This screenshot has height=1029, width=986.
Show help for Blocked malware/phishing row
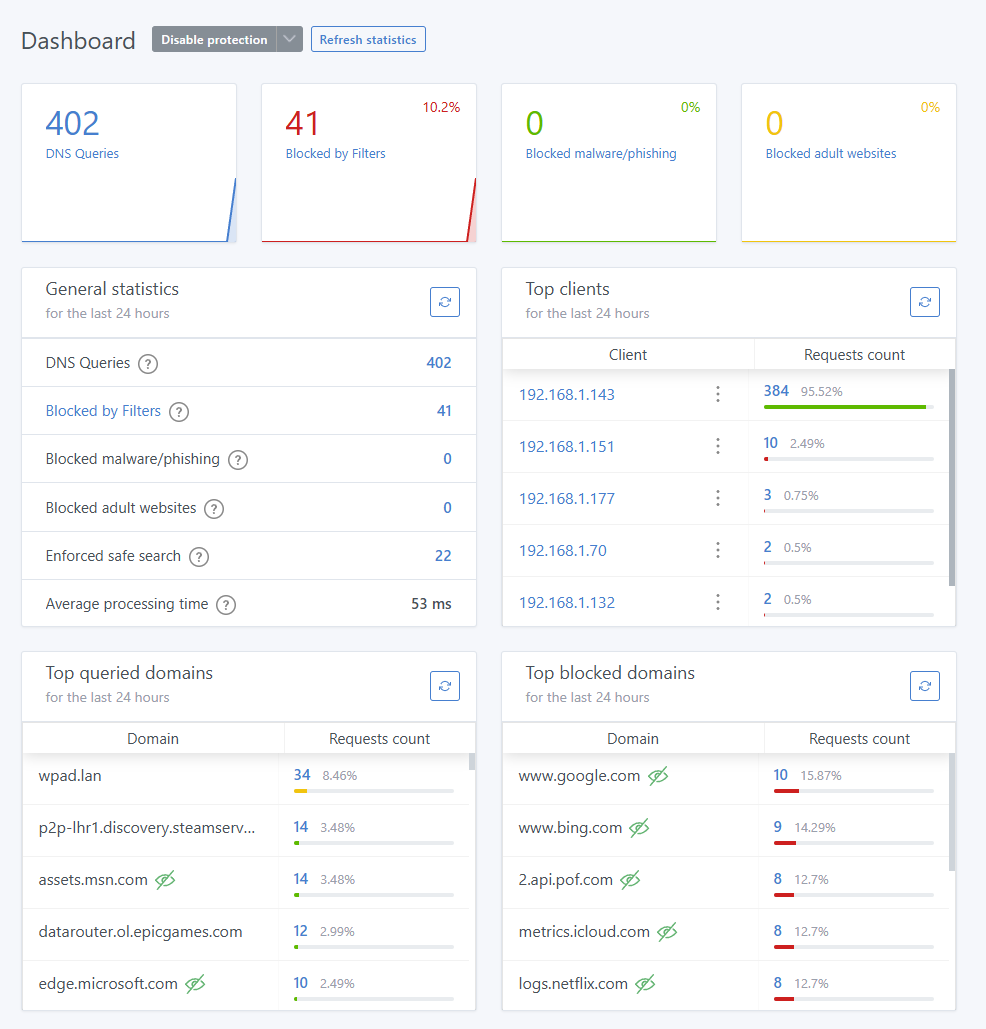click(x=238, y=460)
